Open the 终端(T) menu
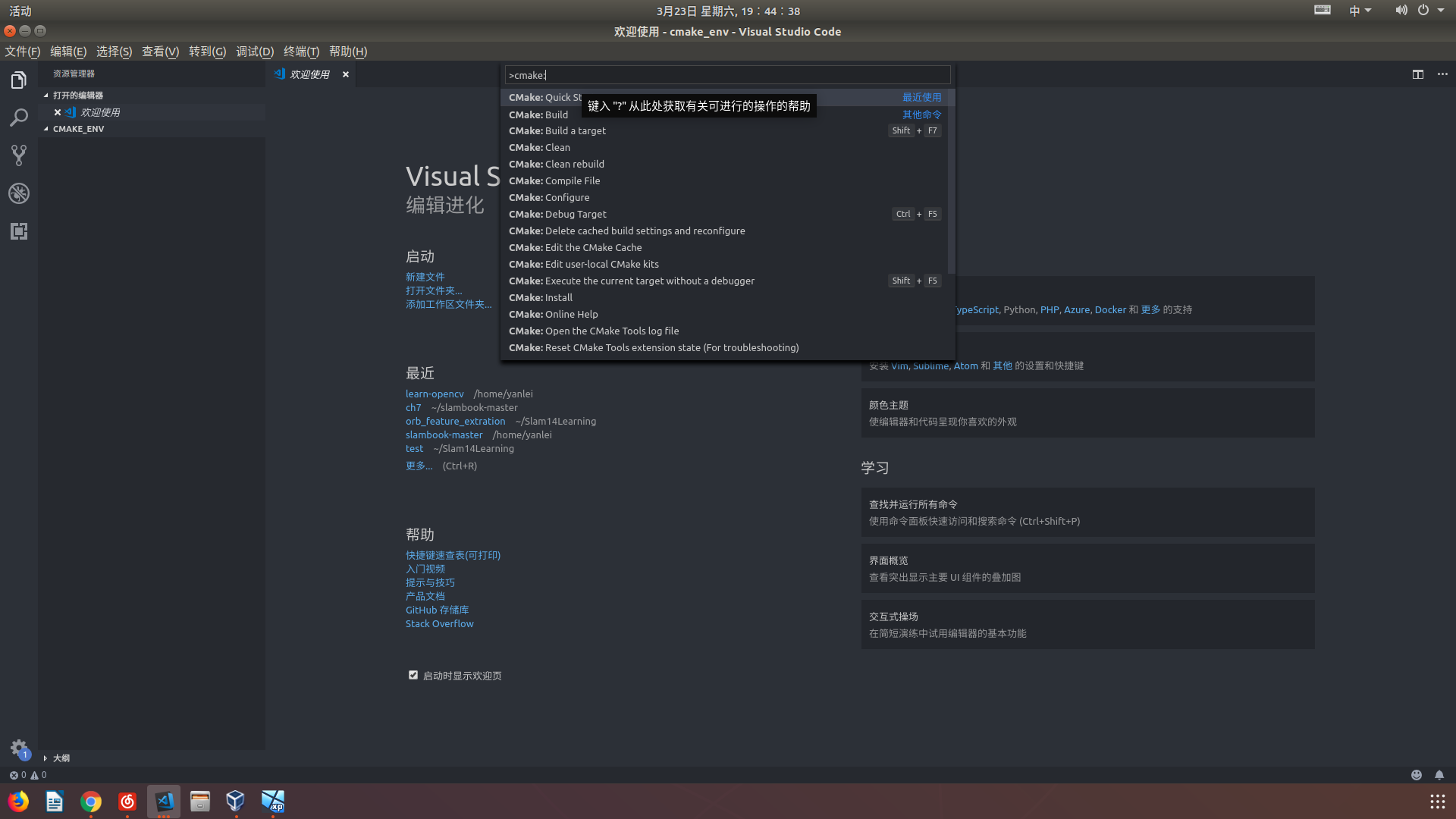 tap(301, 52)
